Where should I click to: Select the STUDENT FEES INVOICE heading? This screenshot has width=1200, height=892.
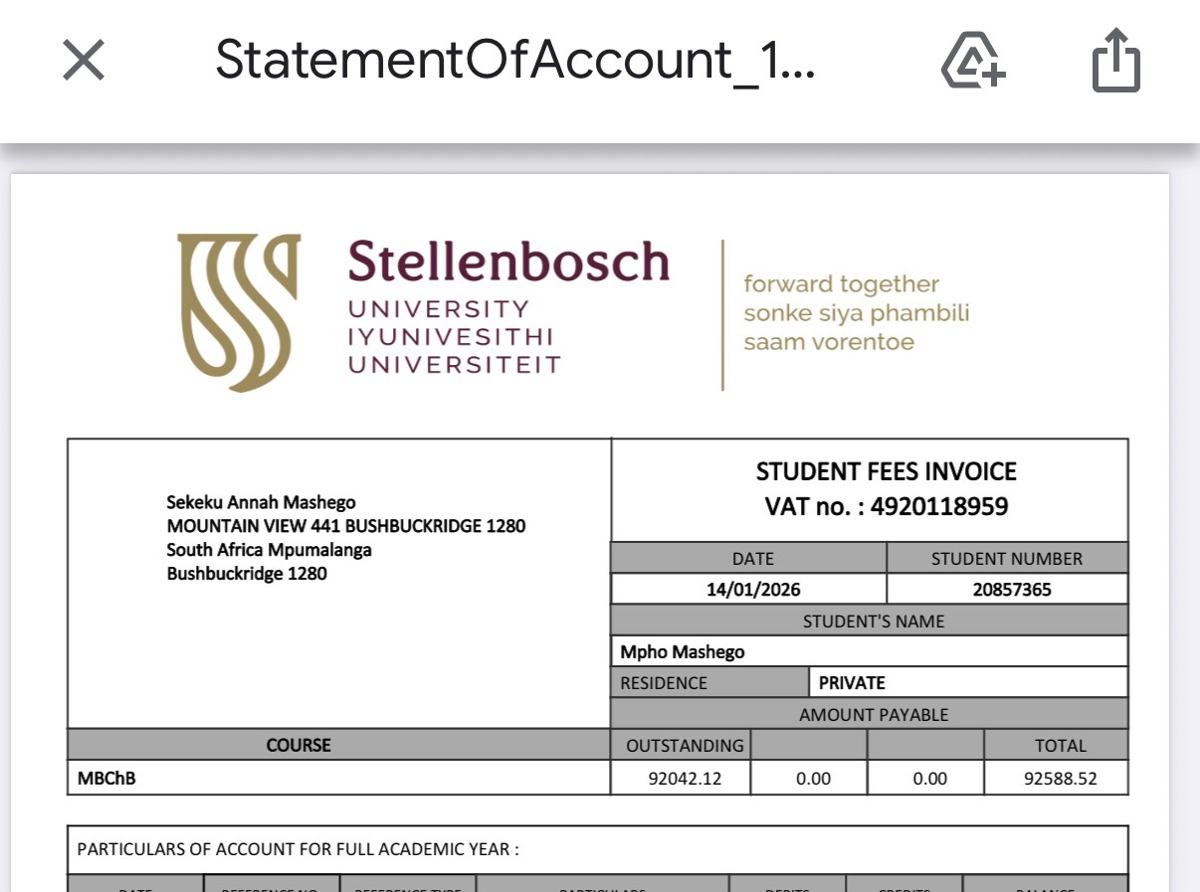[x=886, y=472]
